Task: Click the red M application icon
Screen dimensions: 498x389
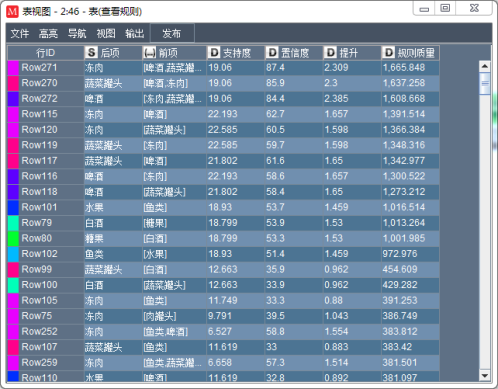Action: [x=12, y=12]
